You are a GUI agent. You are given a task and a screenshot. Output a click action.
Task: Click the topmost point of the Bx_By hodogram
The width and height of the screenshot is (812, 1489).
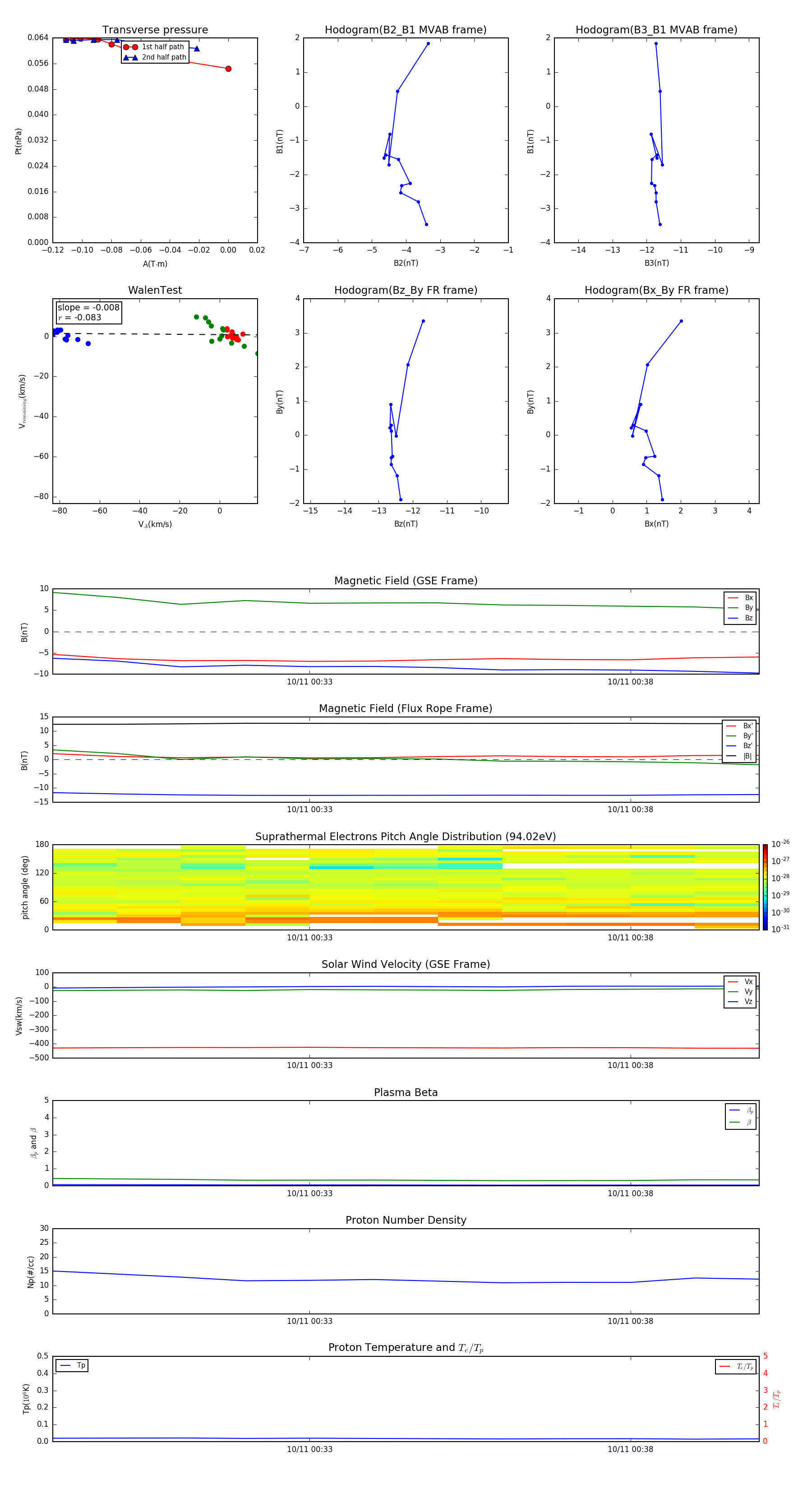tap(681, 321)
